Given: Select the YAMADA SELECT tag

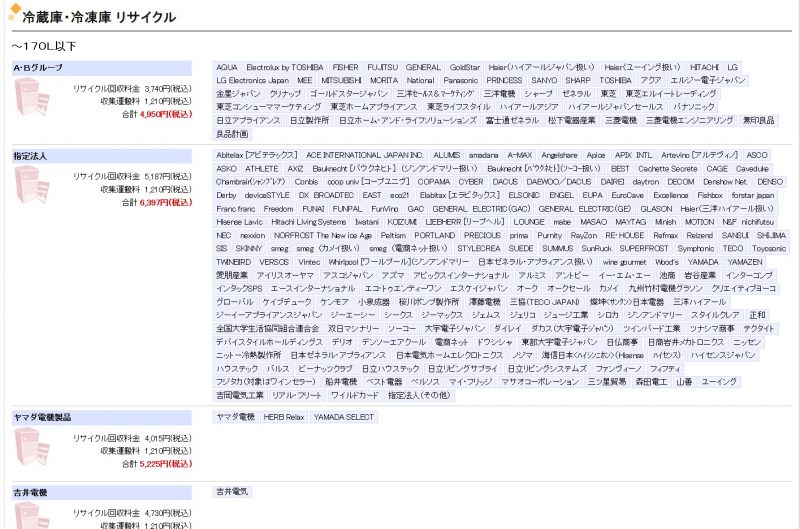Looking at the screenshot, I should click(344, 416).
